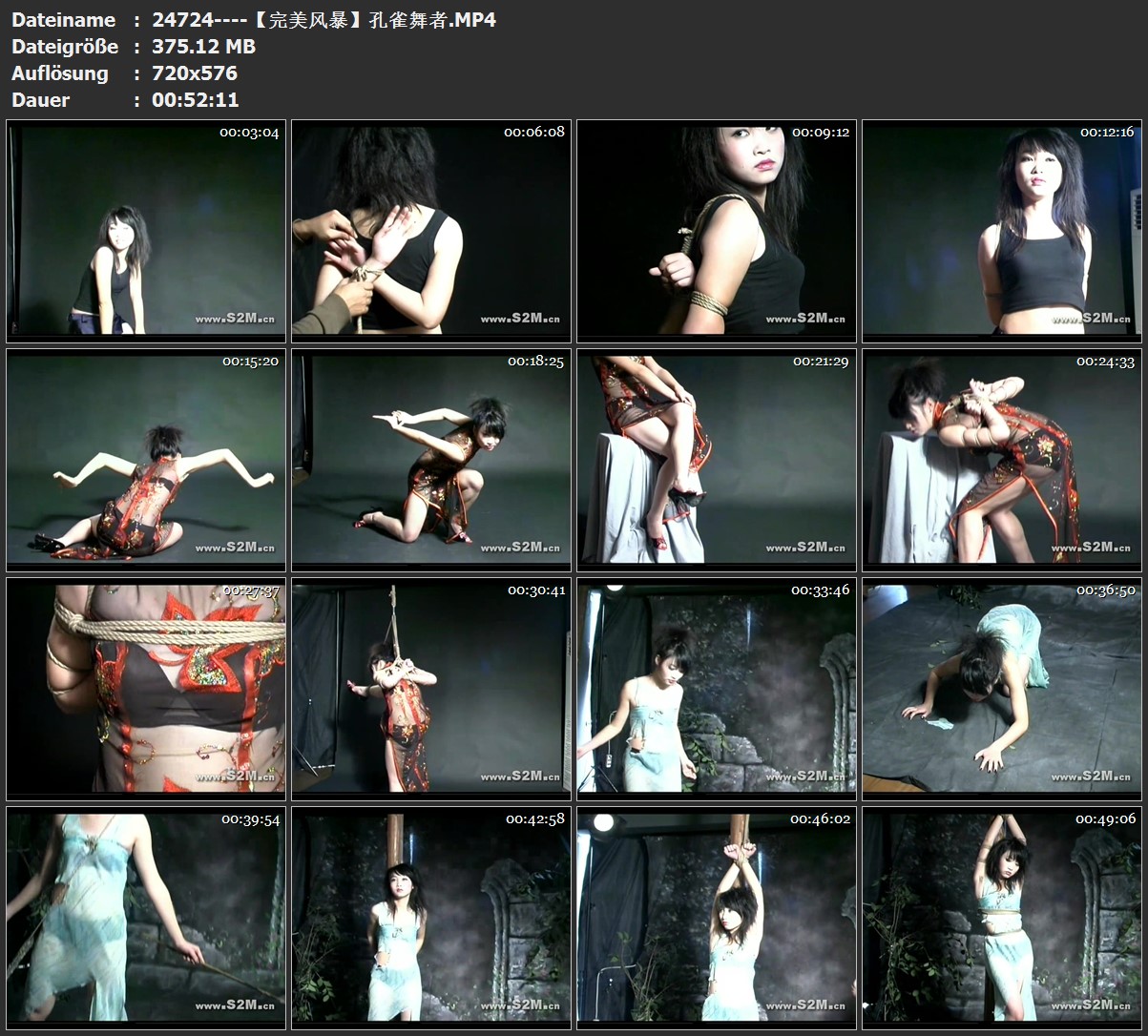Select the 00:36:50 frame thumbnail

[x=1002, y=689]
